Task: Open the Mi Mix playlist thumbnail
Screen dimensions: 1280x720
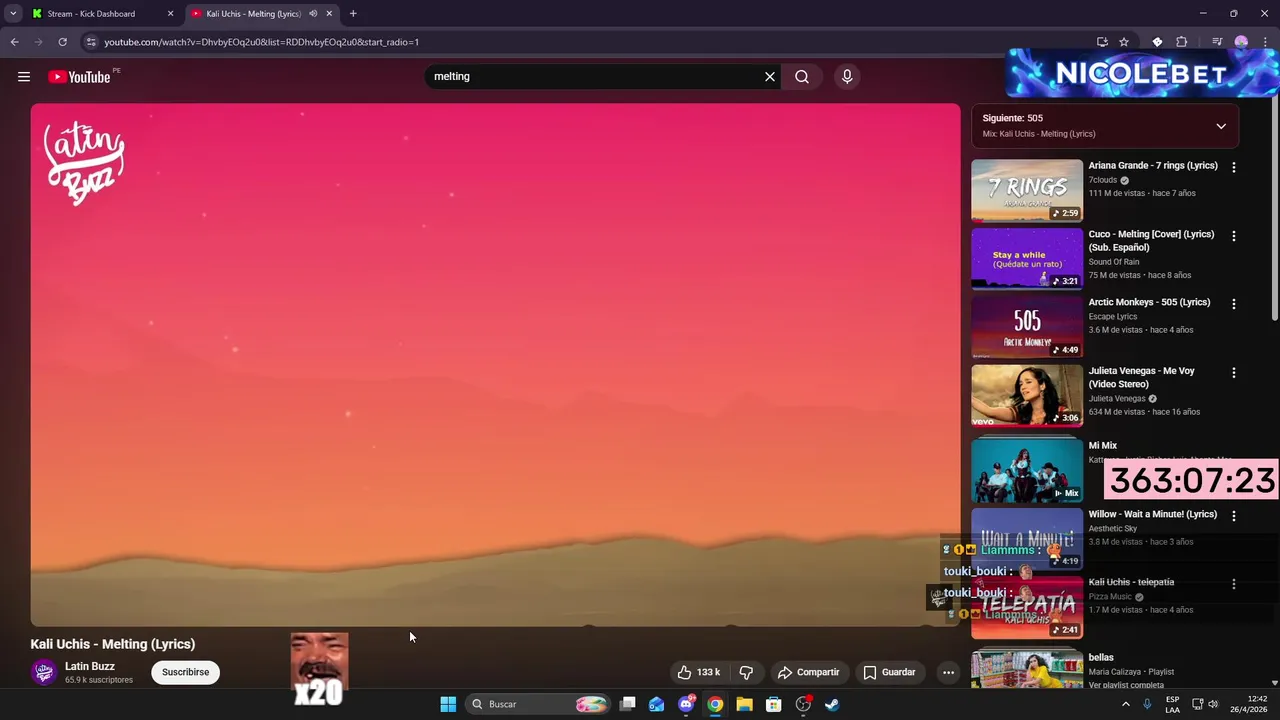Action: (1027, 470)
